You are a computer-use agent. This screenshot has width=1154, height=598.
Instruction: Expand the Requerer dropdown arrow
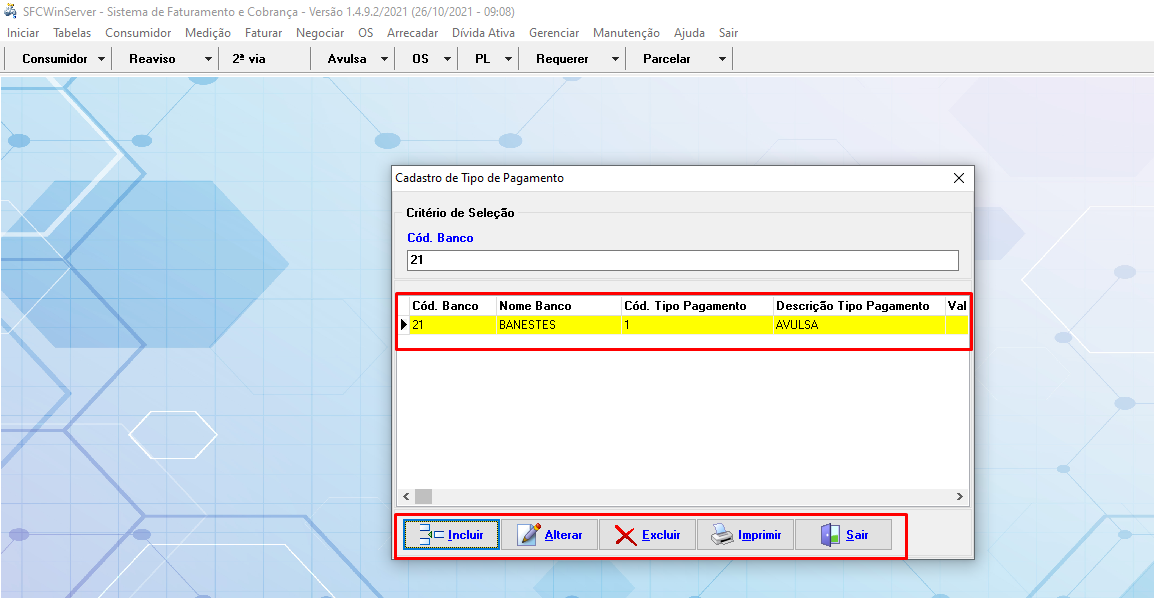615,59
